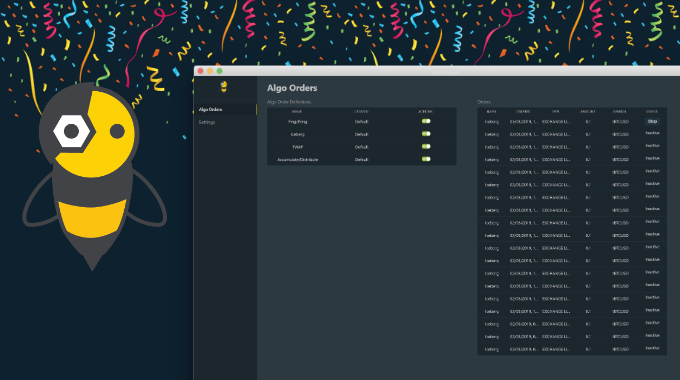680x380 pixels.
Task: Select the TWAP definition name
Action: pyautogui.click(x=298, y=147)
